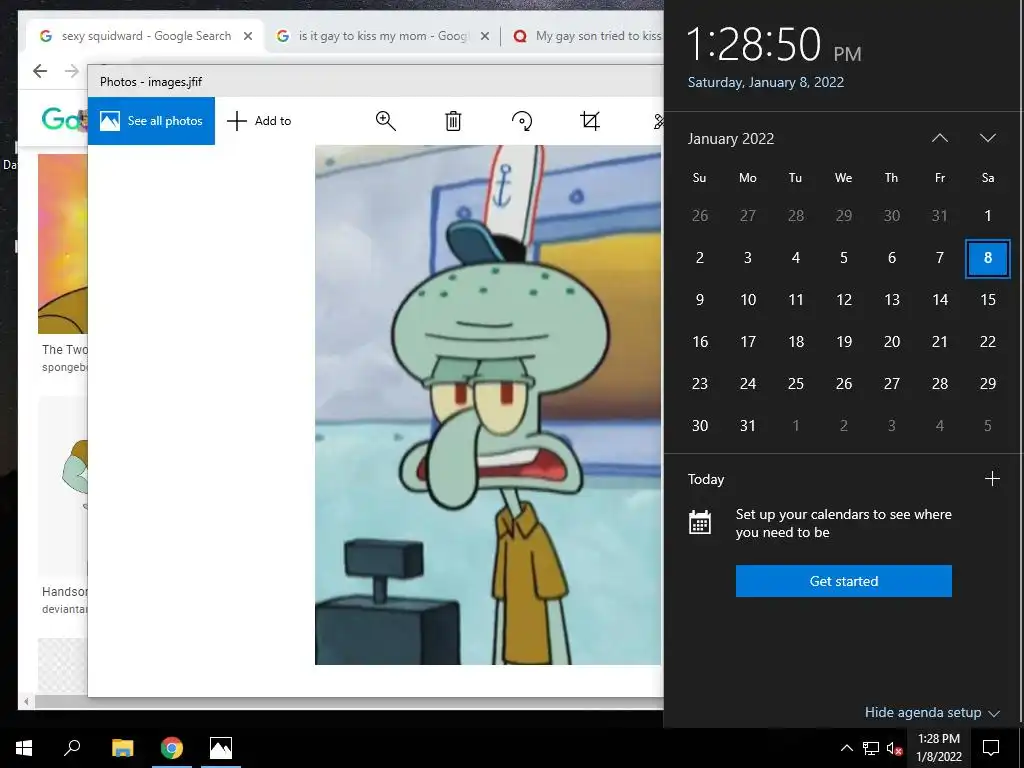Select January 8 highlighted today cell
Viewport: 1024px width, 768px height.
click(987, 258)
